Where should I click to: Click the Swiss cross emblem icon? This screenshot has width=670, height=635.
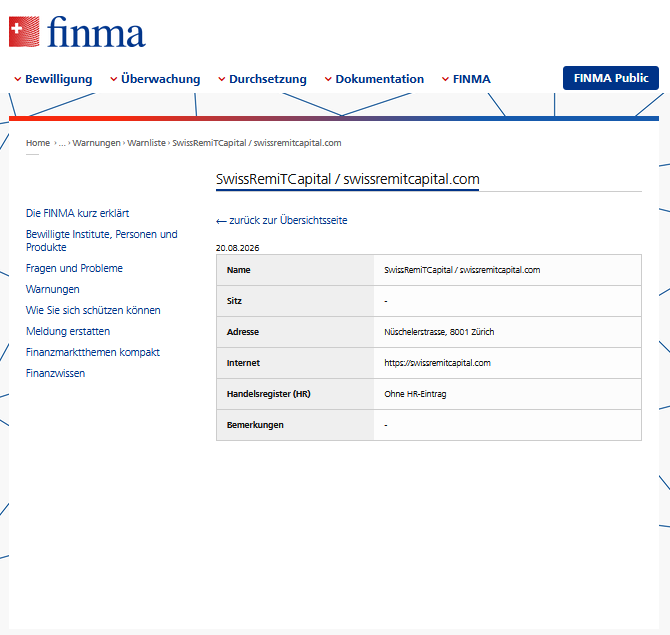[x=24, y=32]
